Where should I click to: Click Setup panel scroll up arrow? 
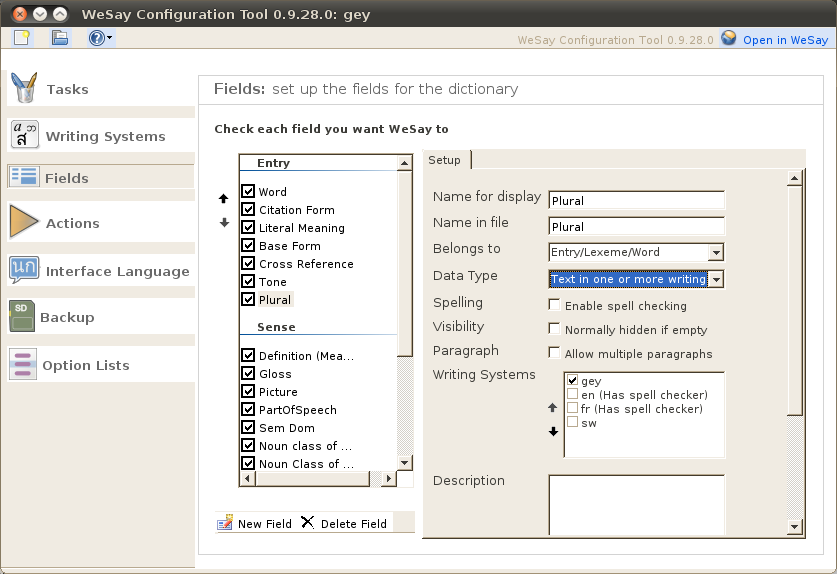click(x=794, y=178)
